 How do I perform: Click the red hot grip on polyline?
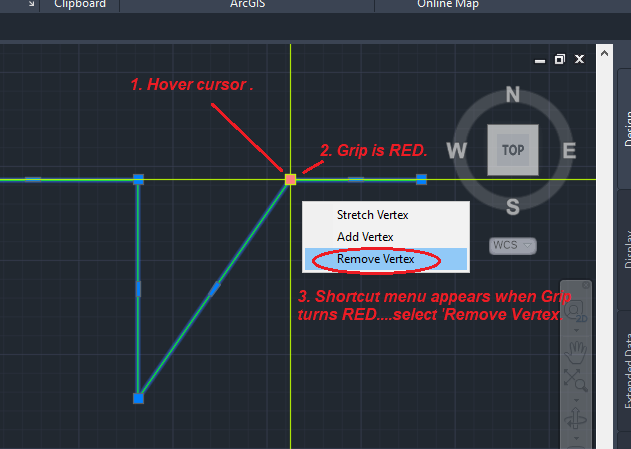click(291, 179)
